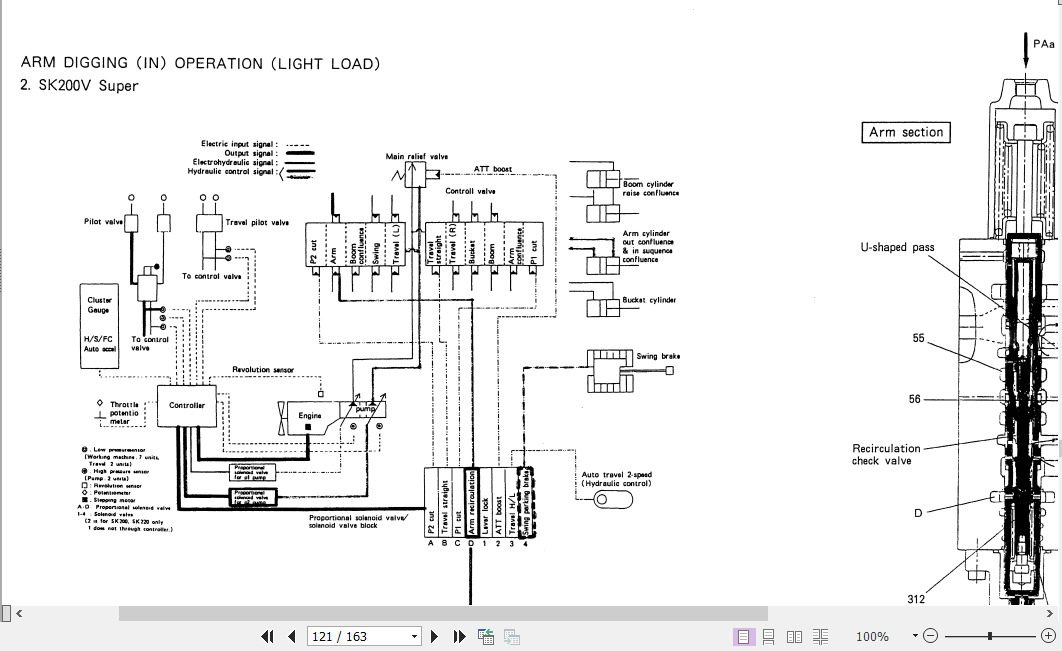Click the 'Main relief valve' label

[417, 156]
